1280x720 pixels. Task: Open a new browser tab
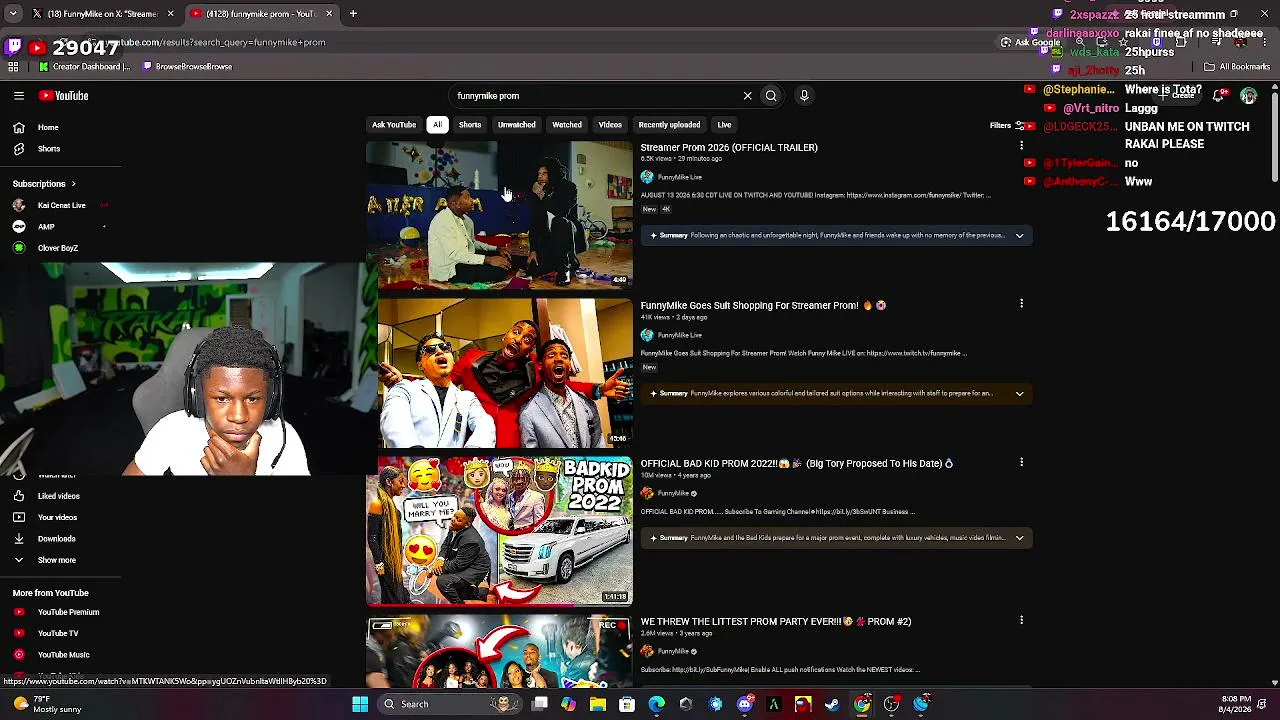(353, 14)
